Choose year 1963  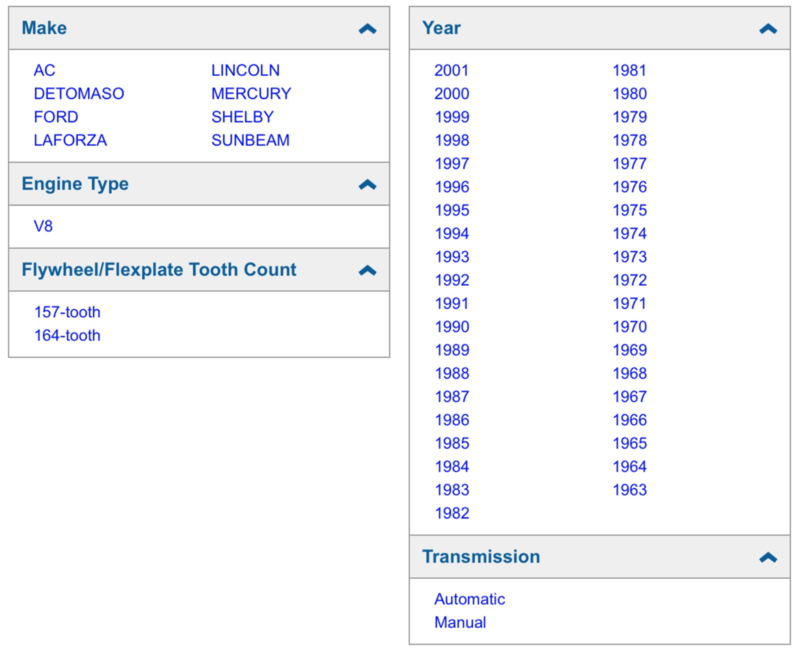630,490
